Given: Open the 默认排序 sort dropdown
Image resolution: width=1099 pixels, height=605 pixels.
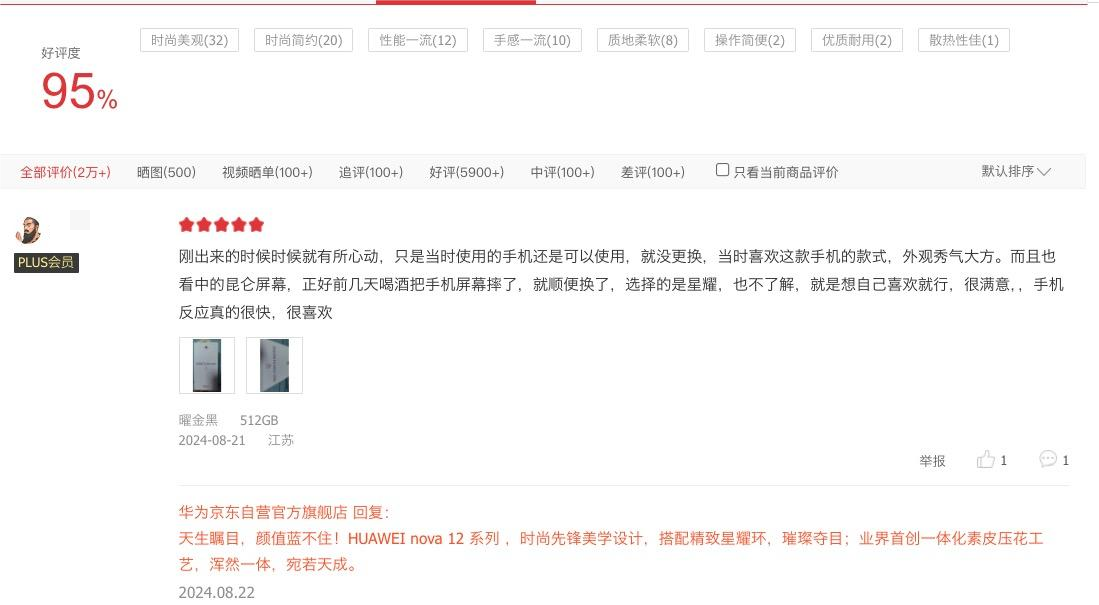Looking at the screenshot, I should pos(1016,171).
